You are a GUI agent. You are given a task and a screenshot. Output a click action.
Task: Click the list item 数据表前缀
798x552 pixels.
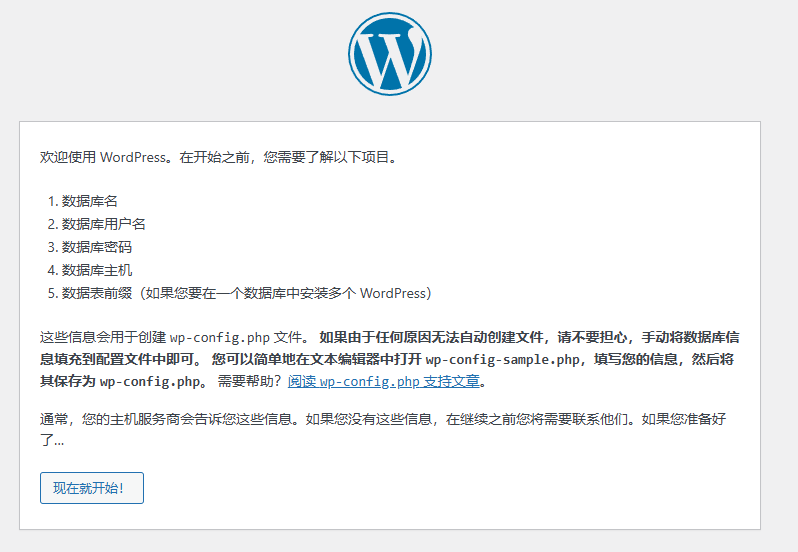click(x=246, y=293)
